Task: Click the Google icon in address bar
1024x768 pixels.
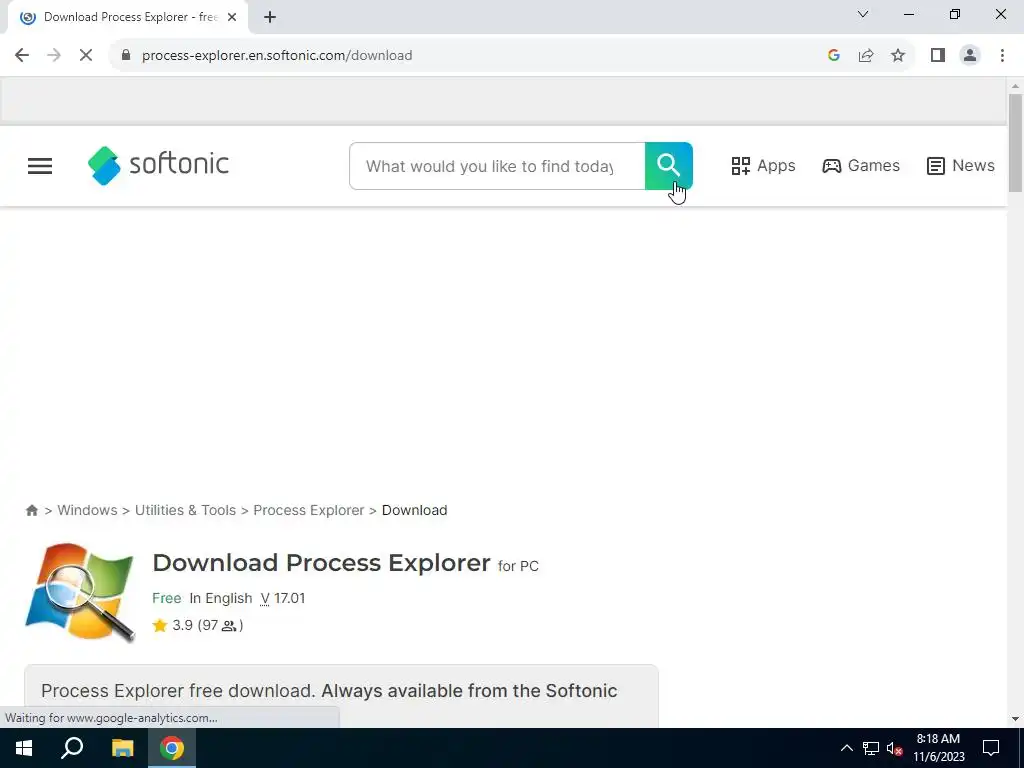Action: pos(833,56)
